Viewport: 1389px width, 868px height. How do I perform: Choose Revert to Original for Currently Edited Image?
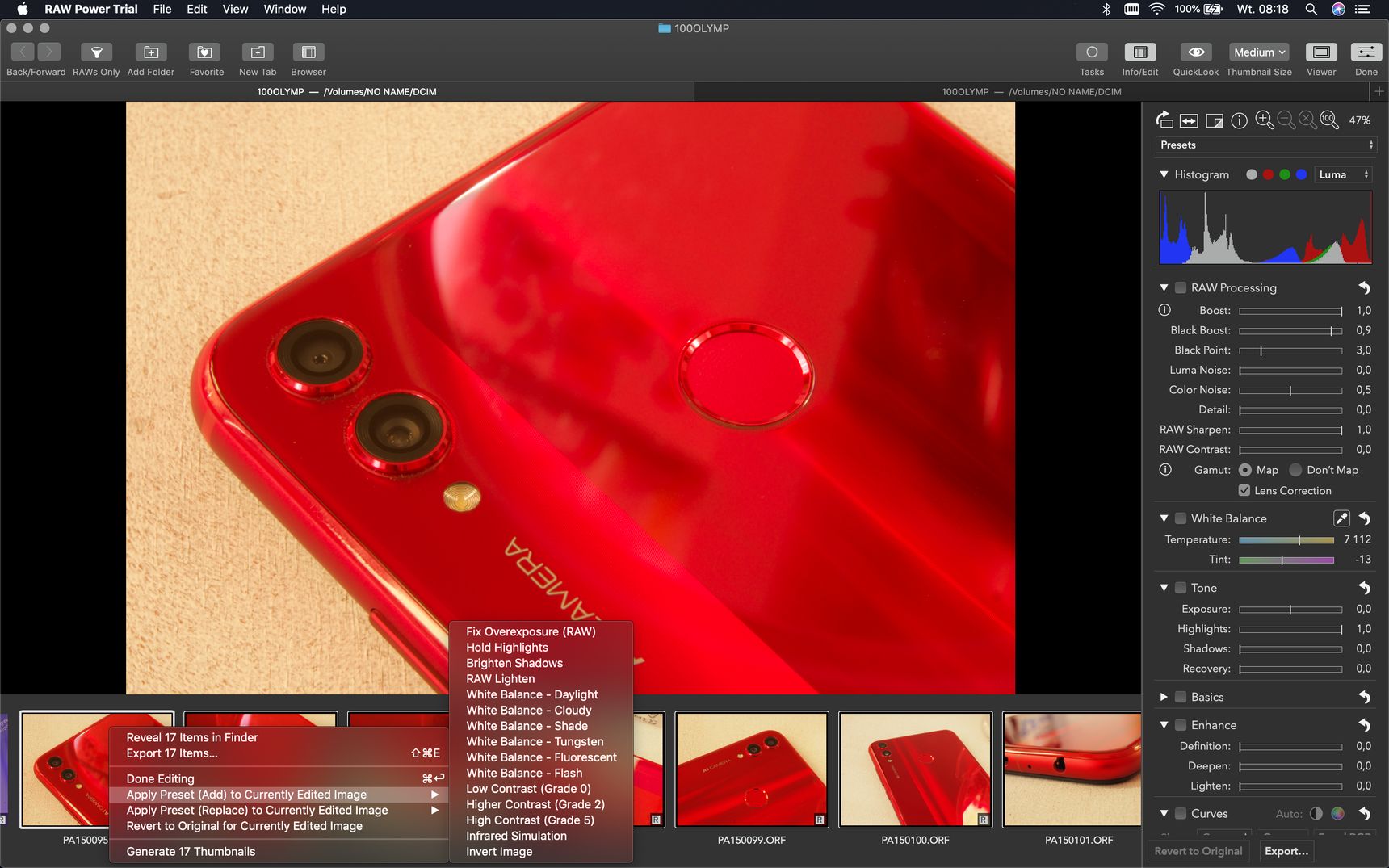tap(279, 826)
